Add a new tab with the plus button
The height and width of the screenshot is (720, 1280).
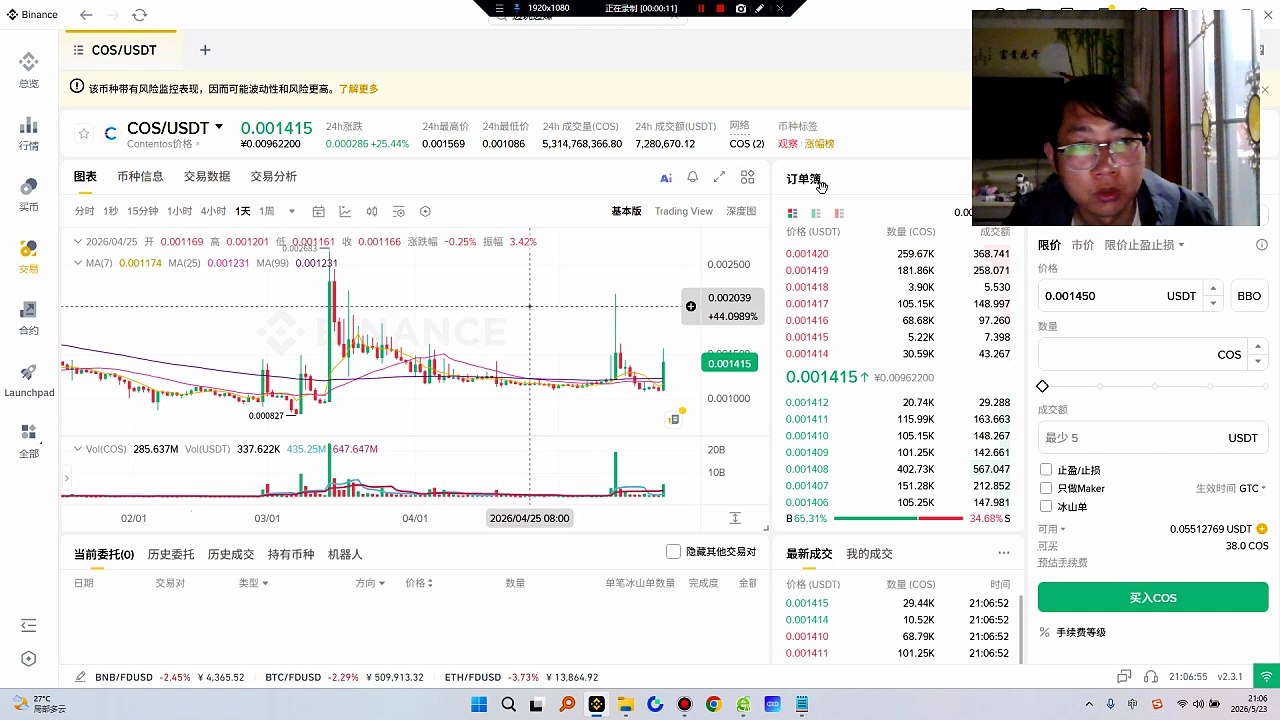[205, 50]
